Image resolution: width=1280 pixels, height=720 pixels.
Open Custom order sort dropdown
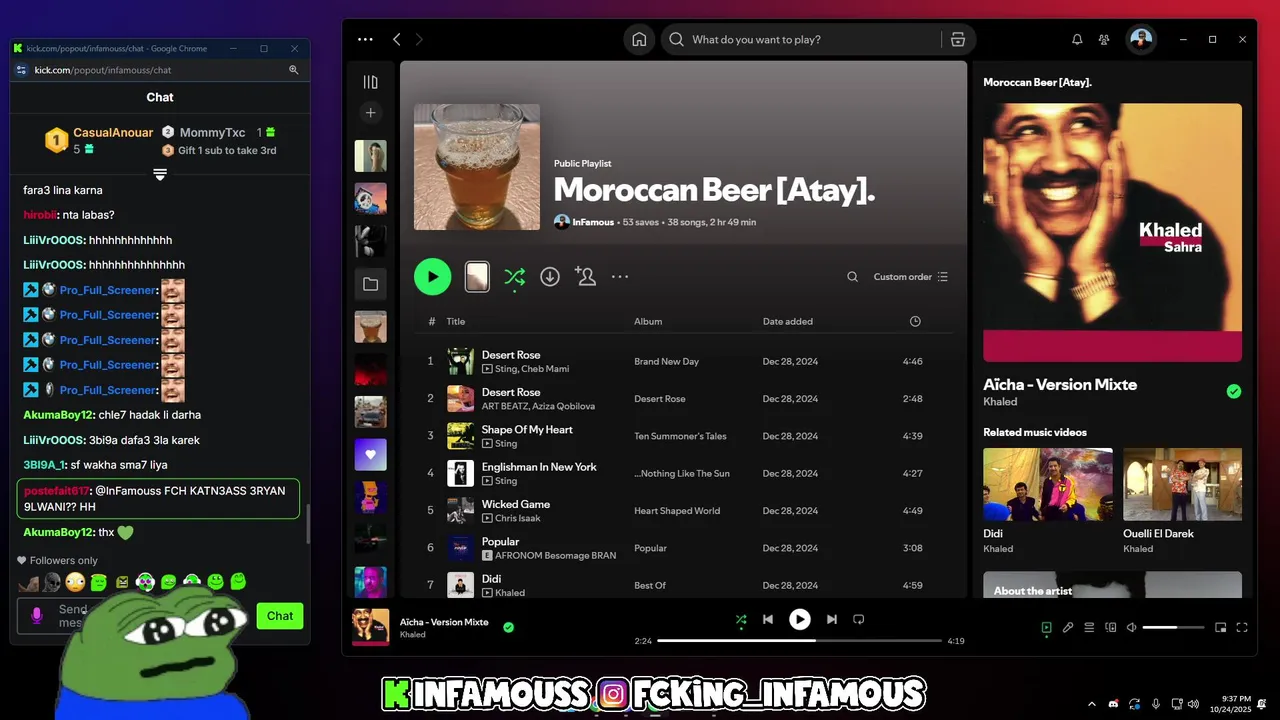point(911,277)
